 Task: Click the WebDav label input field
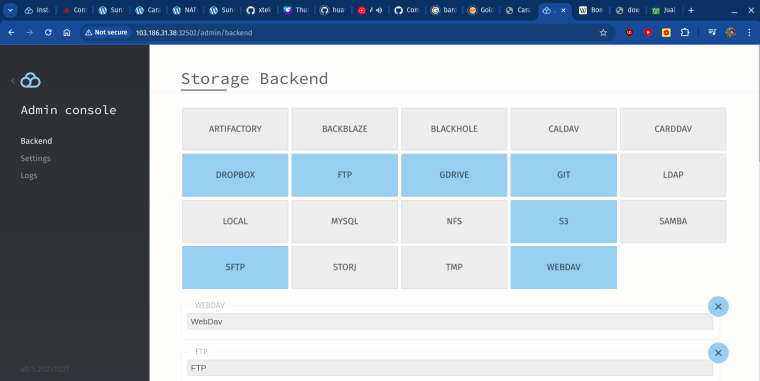click(450, 321)
